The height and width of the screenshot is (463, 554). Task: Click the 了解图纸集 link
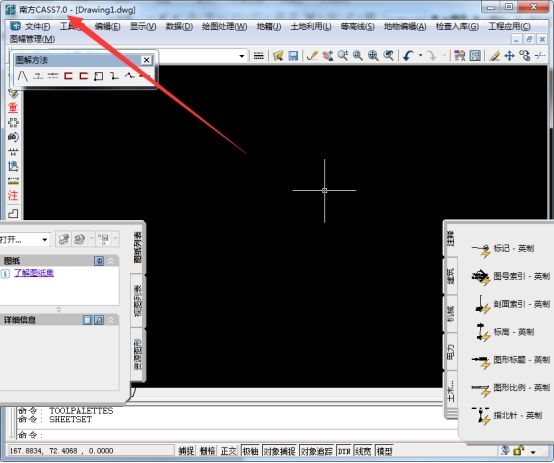point(34,273)
